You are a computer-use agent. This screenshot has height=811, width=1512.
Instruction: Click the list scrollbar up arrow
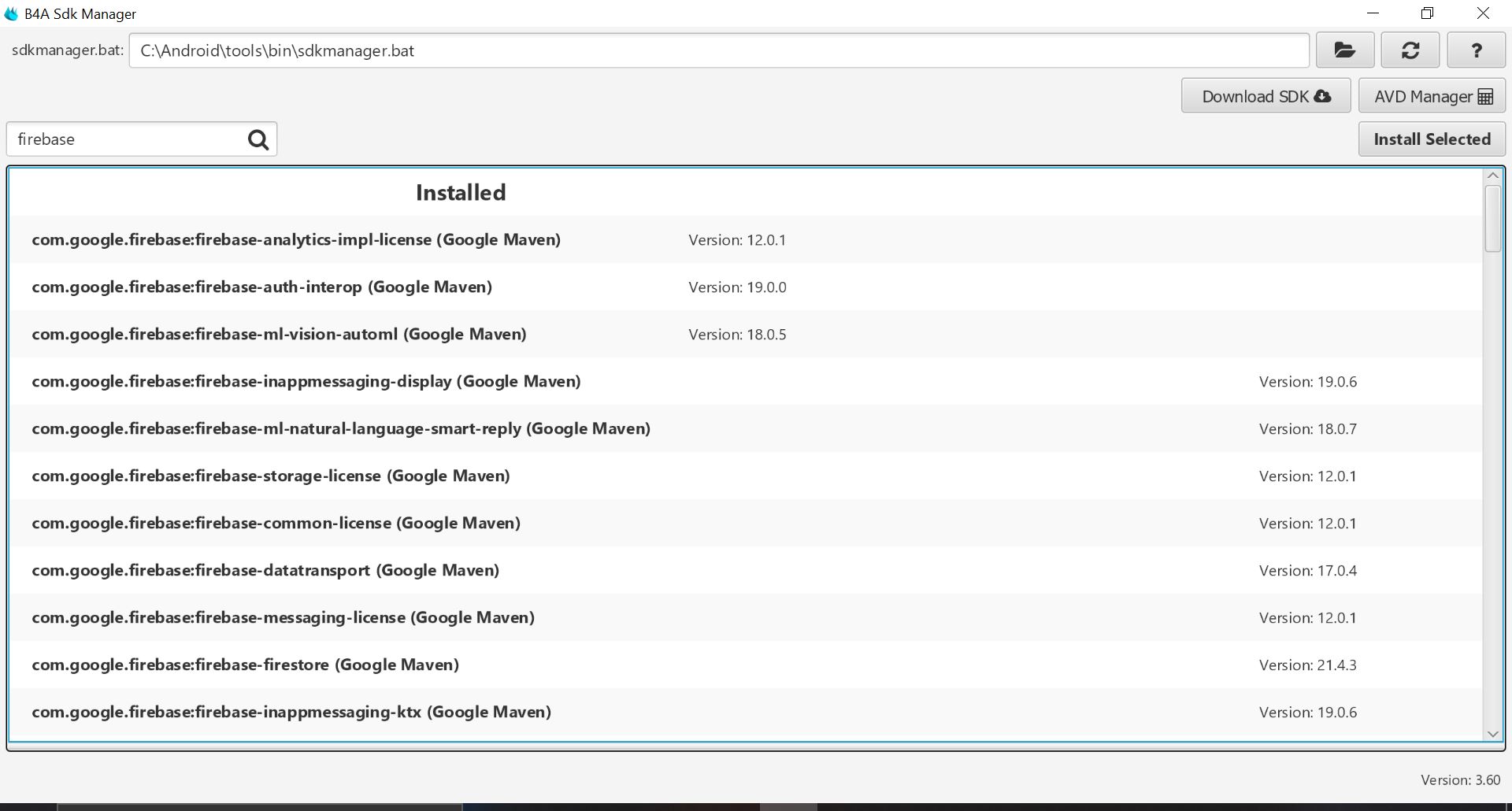(1492, 176)
